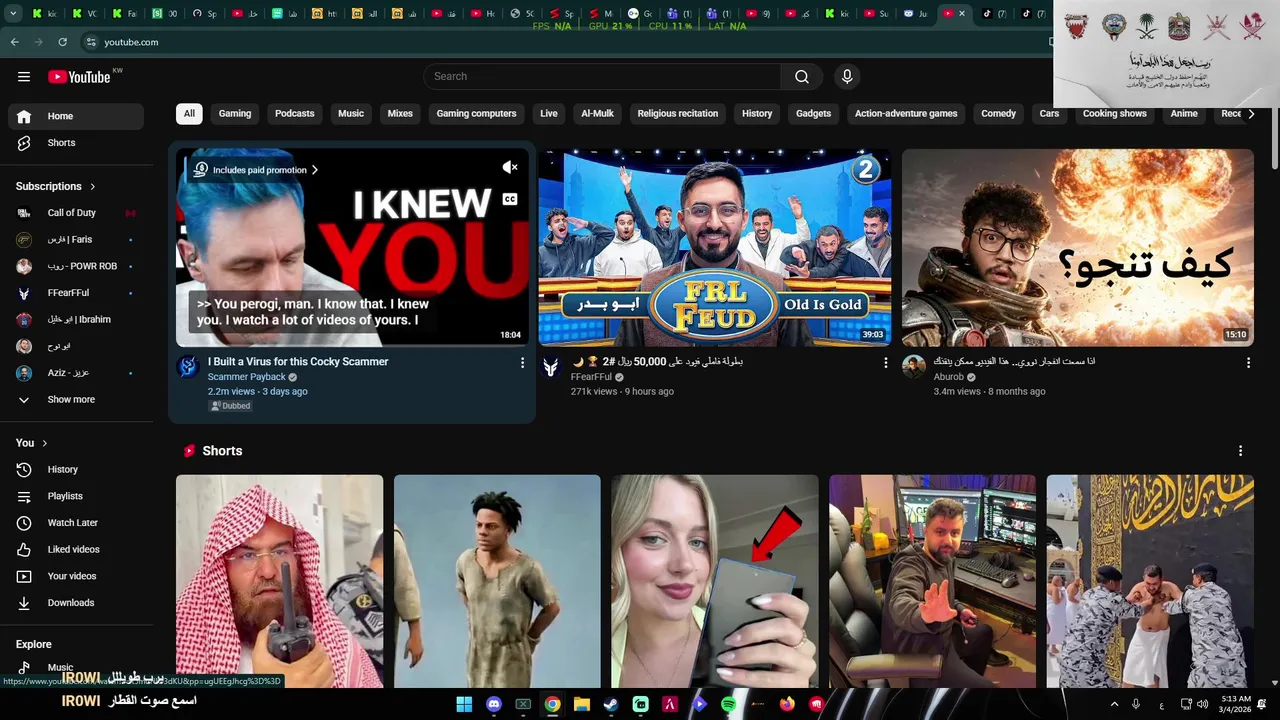Open the YouTube guide hamburger menu

click(24, 77)
